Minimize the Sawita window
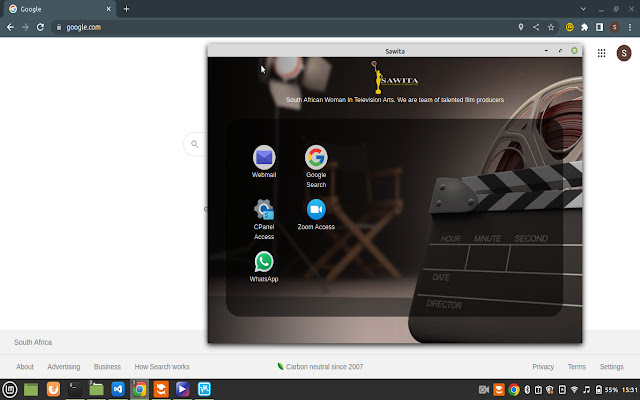640x400 pixels. [x=546, y=51]
